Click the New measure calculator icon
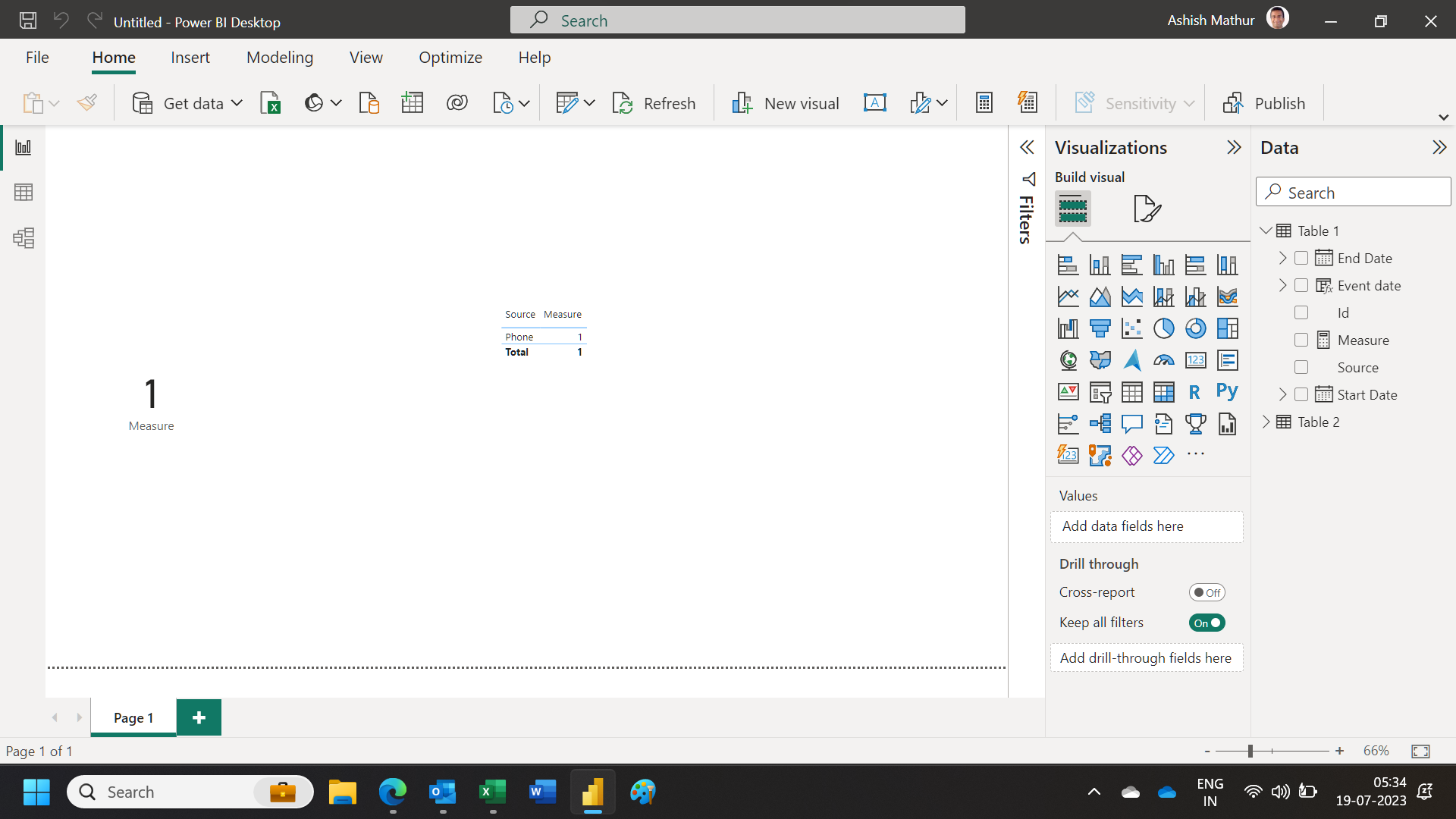Viewport: 1456px width, 819px height. pyautogui.click(x=984, y=103)
